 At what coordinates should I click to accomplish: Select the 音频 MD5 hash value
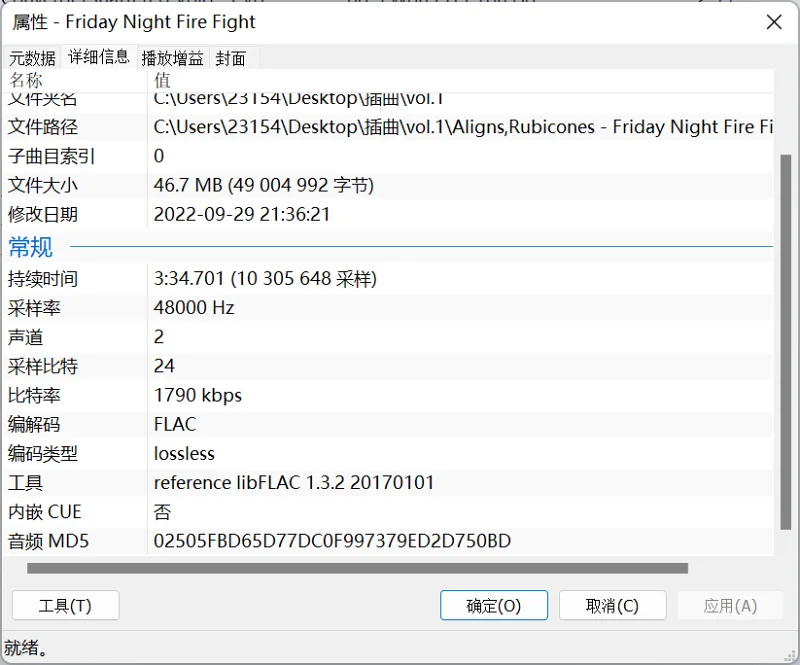click(332, 541)
